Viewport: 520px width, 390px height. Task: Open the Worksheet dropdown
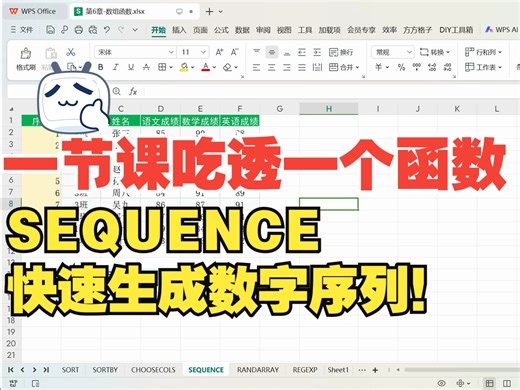[483, 67]
